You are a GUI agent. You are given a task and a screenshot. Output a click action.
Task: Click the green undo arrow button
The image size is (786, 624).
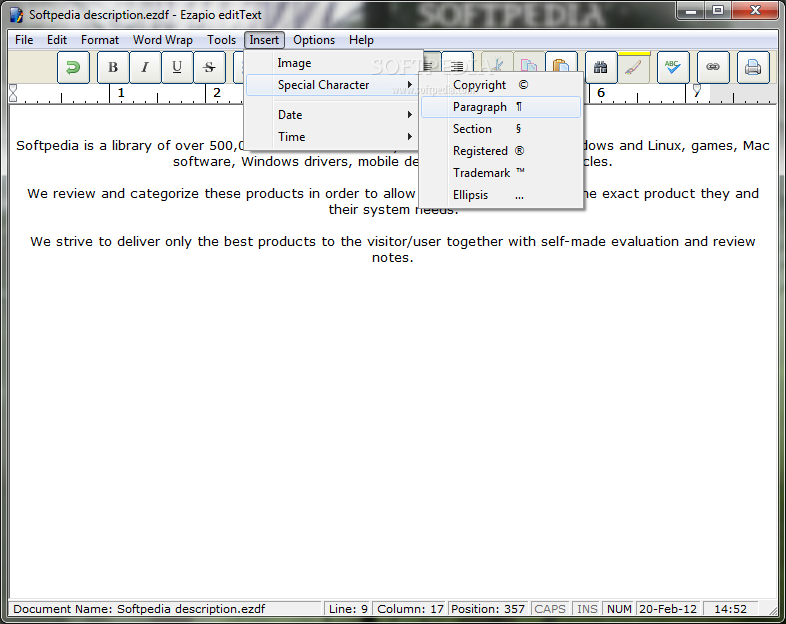[x=73, y=67]
